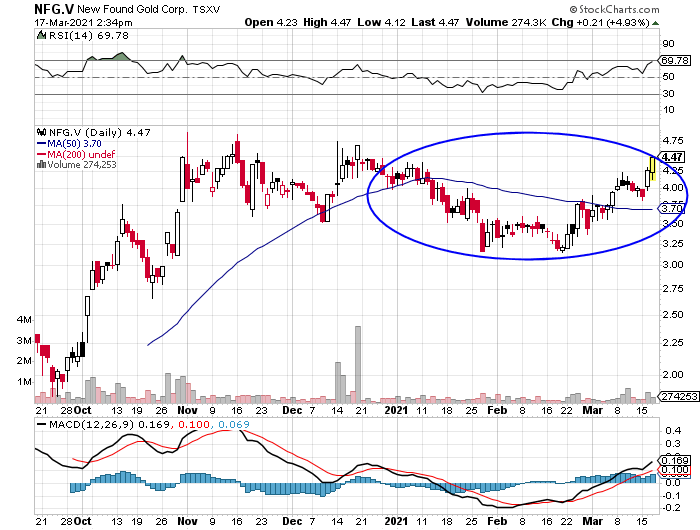
Task: Click the 4.75 price axis label
Action: pos(673,141)
